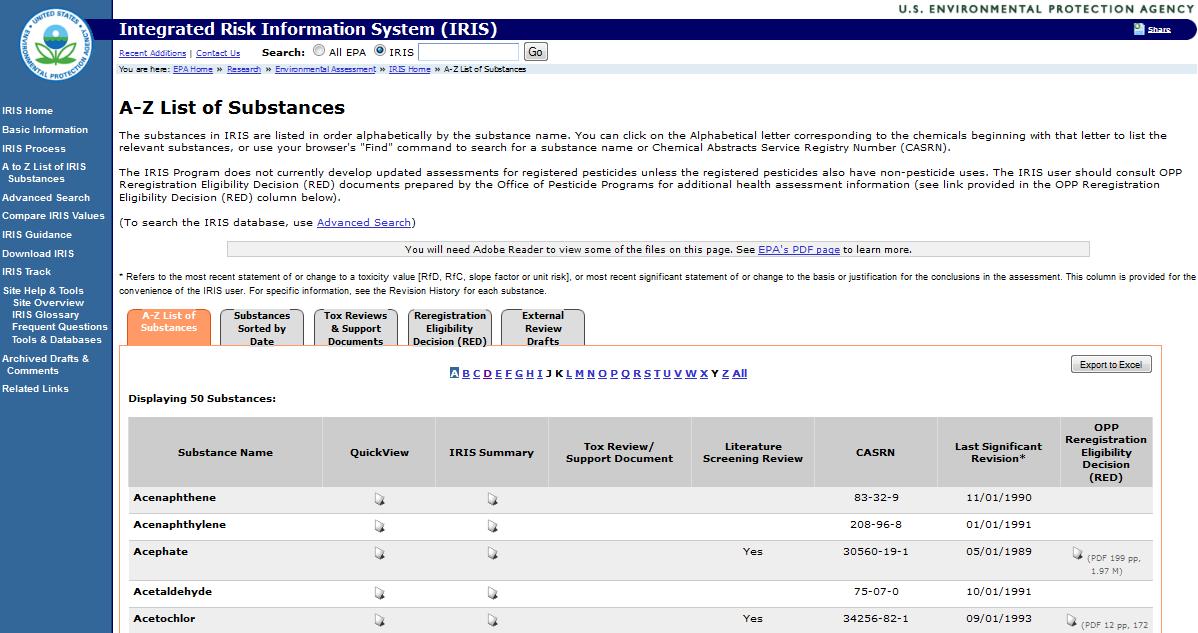Open IRIS Glossary in sidebar
Screen dimensions: 1198x633
[46, 315]
